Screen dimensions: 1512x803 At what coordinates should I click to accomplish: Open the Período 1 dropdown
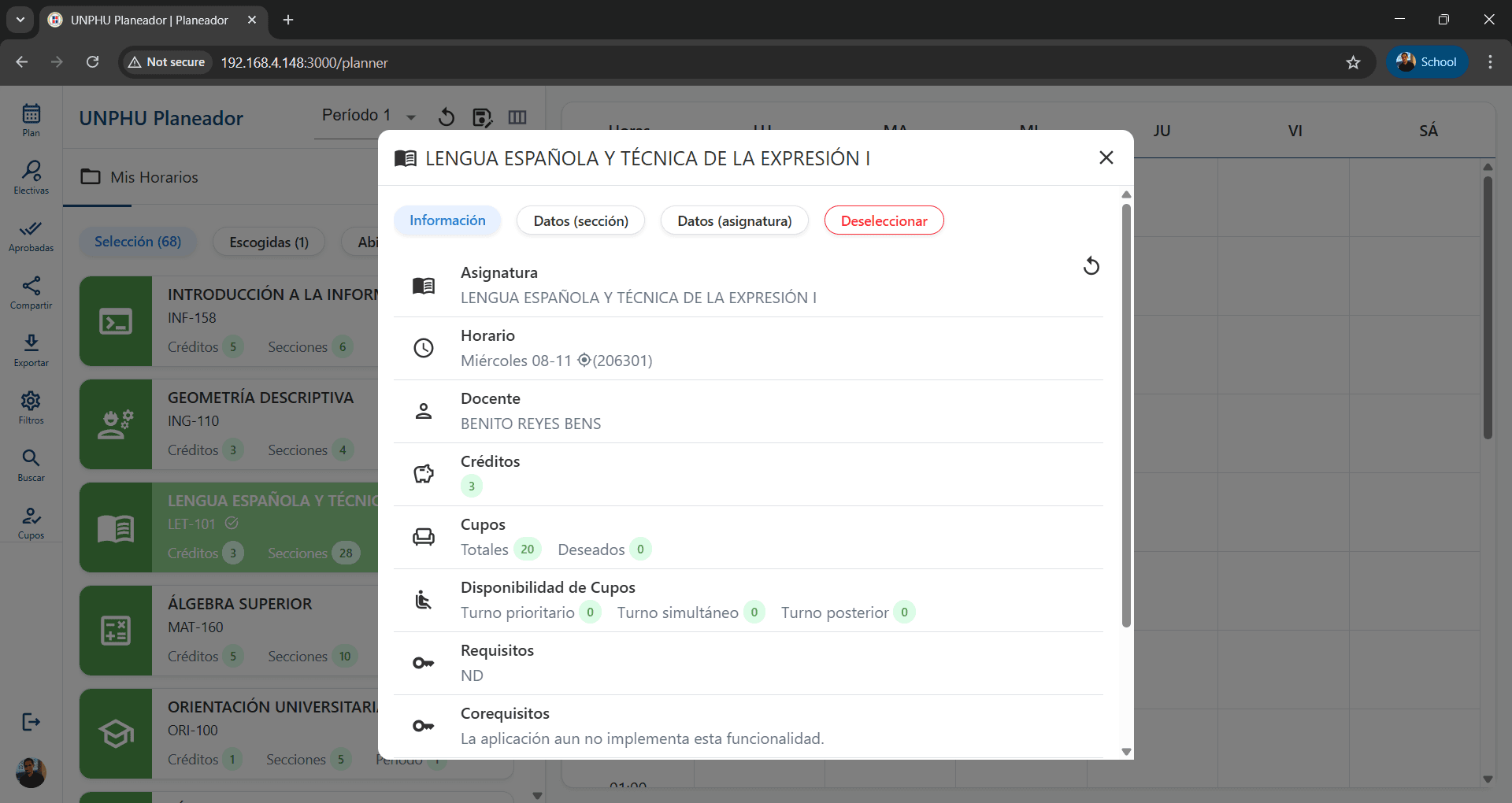[x=369, y=116]
